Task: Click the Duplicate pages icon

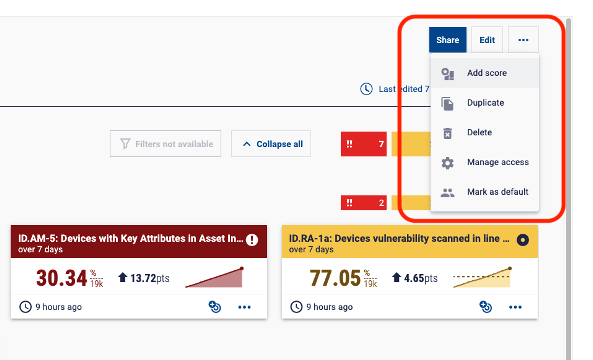Action: tap(447, 103)
